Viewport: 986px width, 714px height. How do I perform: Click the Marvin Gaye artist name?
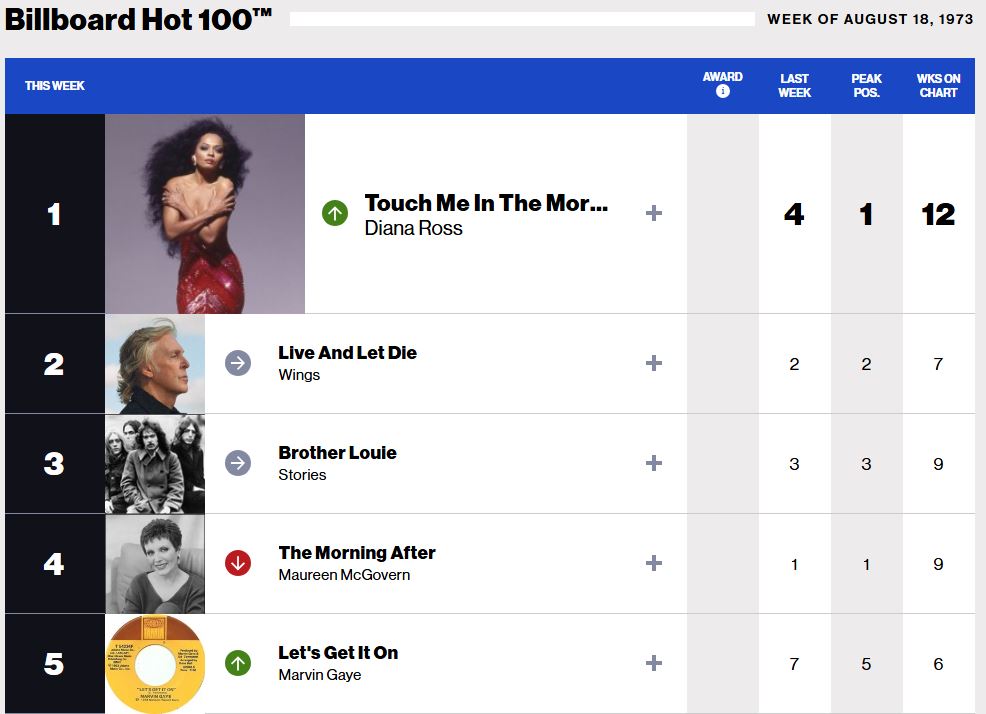(x=320, y=675)
